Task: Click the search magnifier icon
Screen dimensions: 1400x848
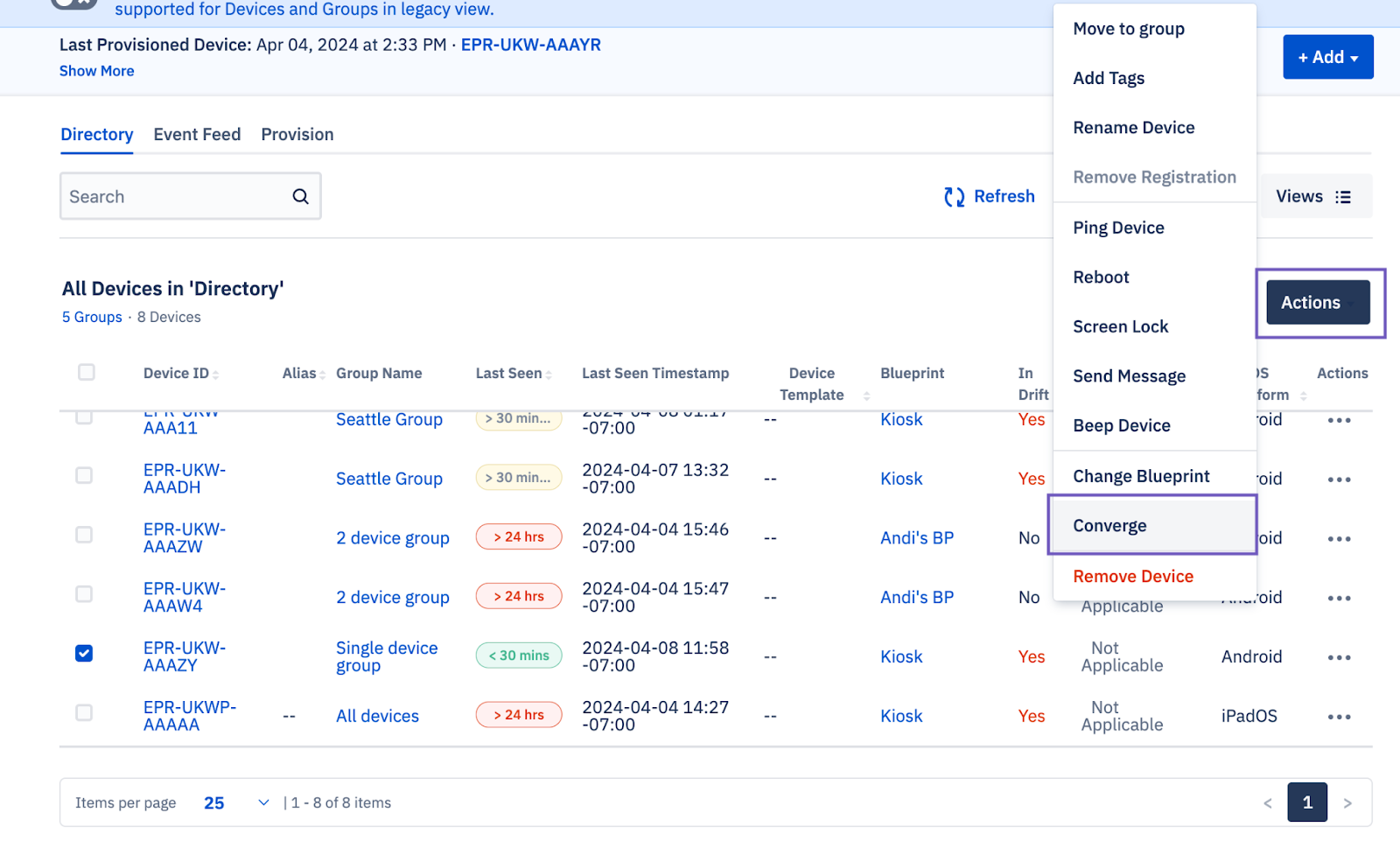Action: (x=300, y=197)
